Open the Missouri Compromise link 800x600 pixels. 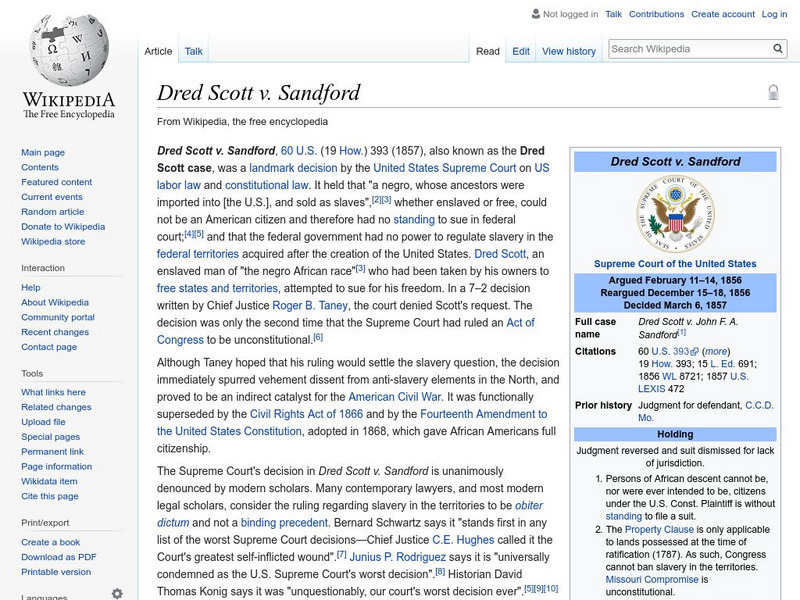652,580
